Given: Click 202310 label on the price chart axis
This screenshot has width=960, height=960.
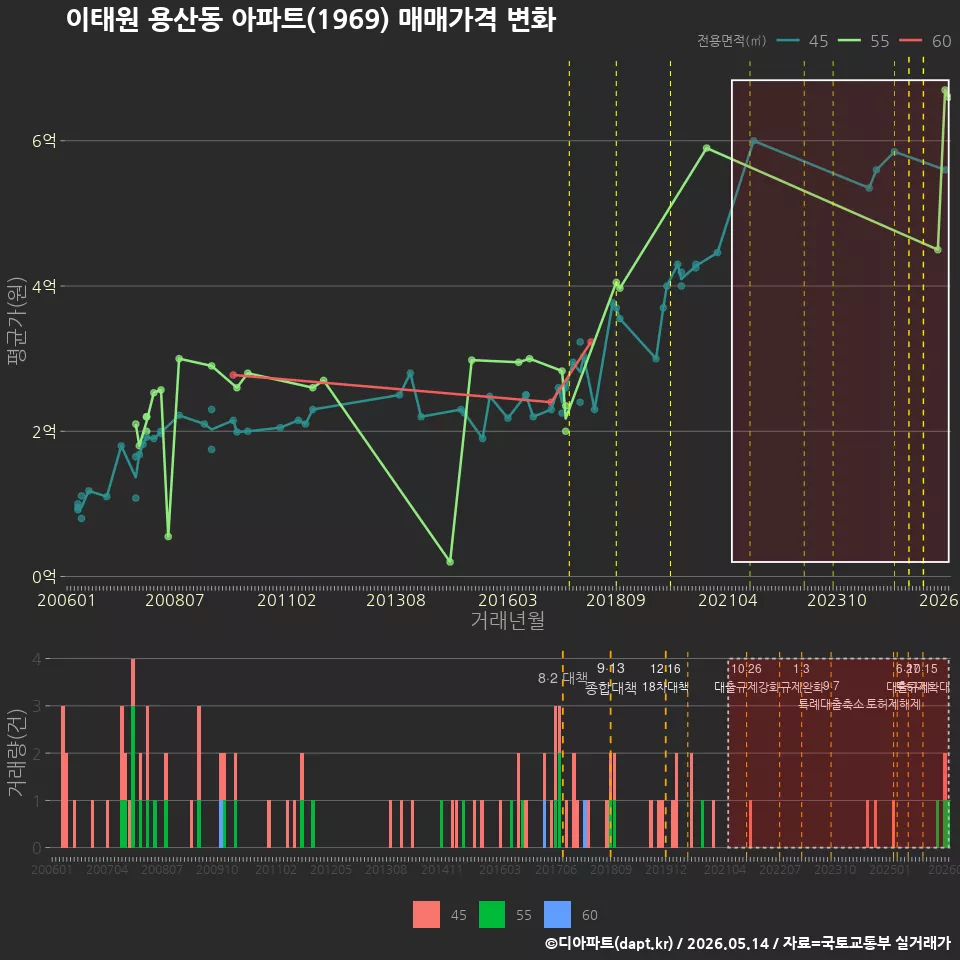Looking at the screenshot, I should 837,600.
